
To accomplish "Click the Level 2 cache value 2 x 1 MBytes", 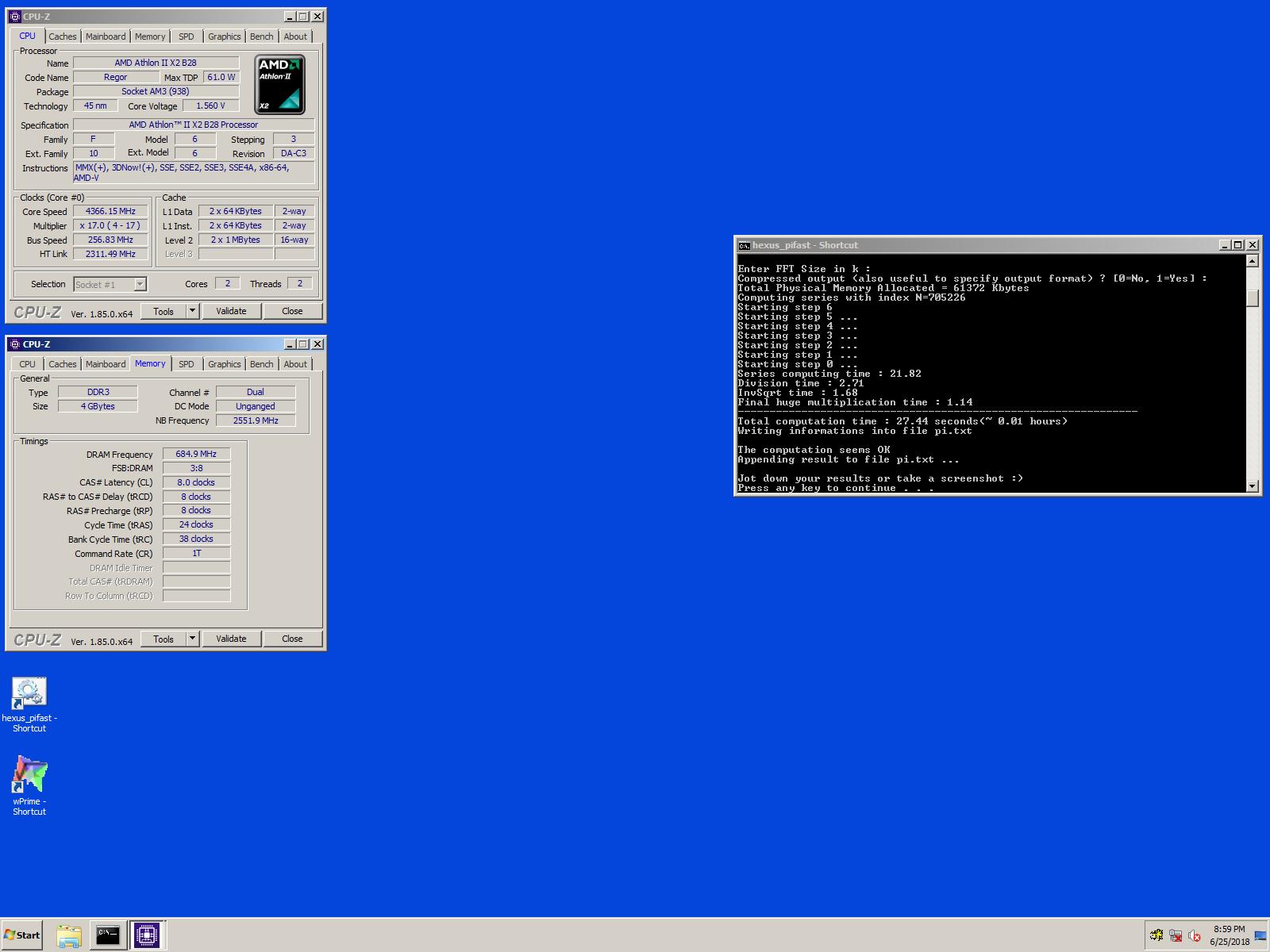I will (236, 240).
